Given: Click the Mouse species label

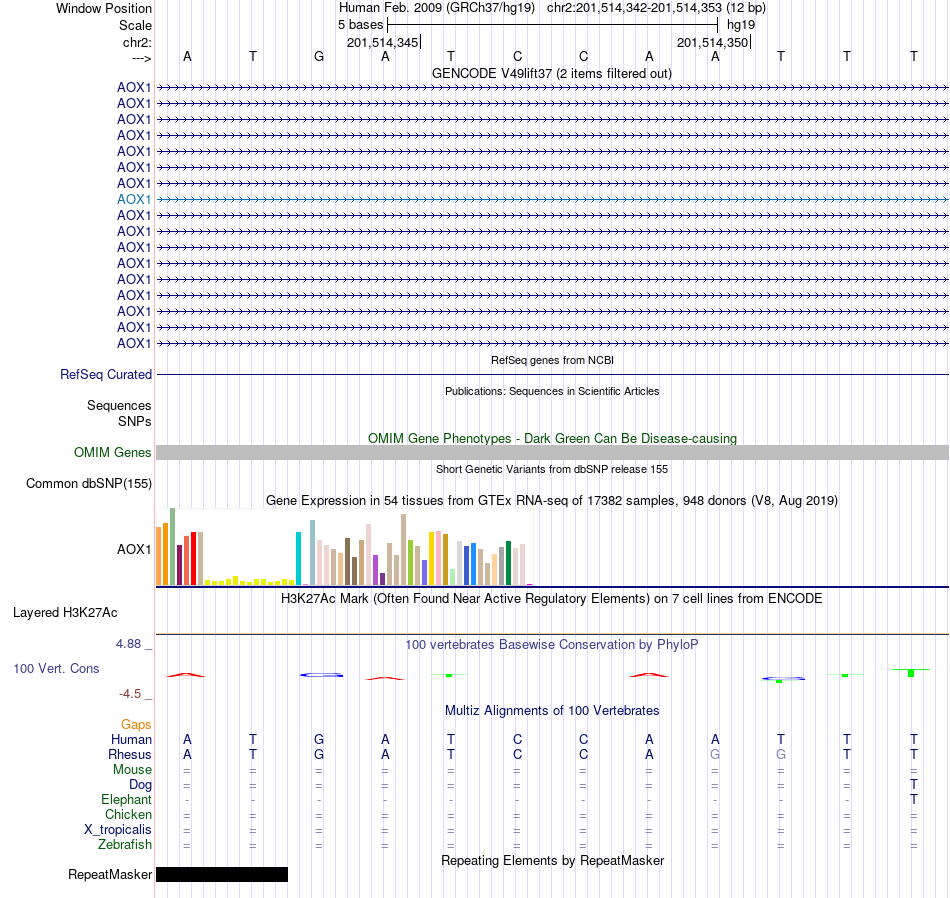Looking at the screenshot, I should click(x=132, y=770).
